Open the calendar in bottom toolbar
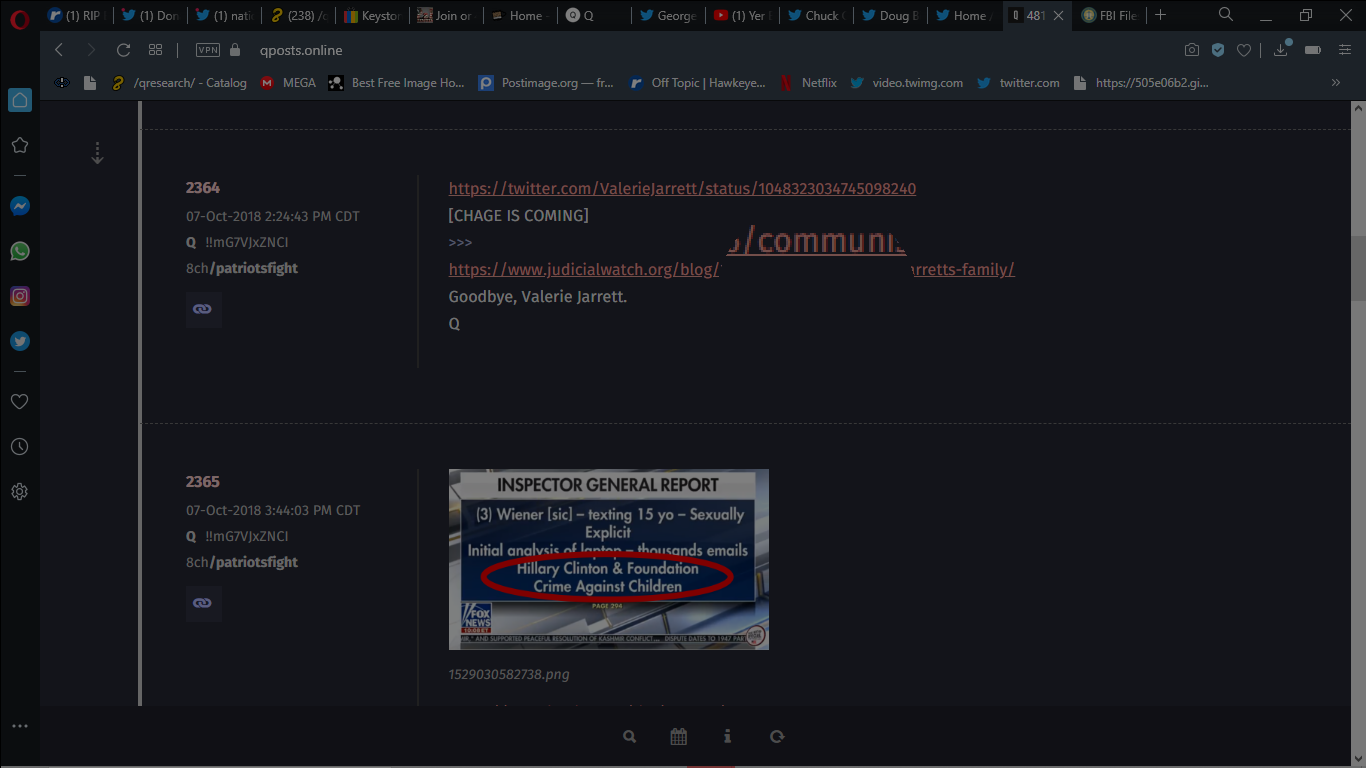 (x=679, y=737)
